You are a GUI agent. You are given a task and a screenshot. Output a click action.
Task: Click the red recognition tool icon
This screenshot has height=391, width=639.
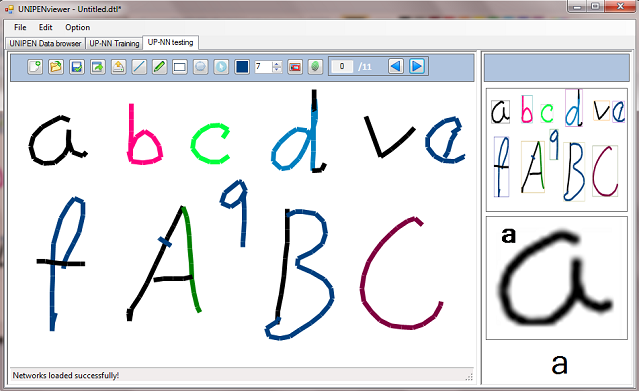[x=295, y=66]
